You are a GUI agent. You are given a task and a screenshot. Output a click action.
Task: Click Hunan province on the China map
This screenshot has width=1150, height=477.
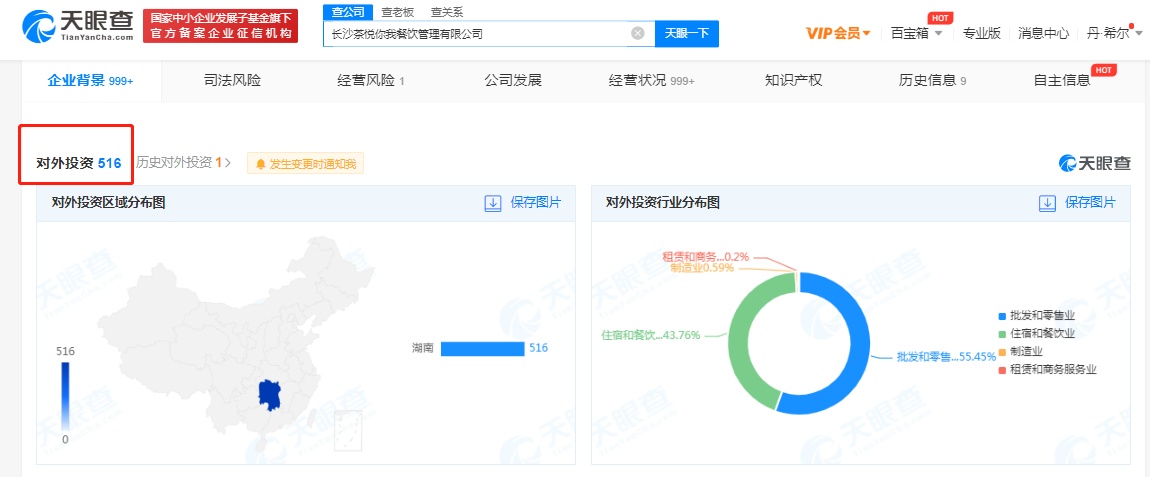coord(270,394)
